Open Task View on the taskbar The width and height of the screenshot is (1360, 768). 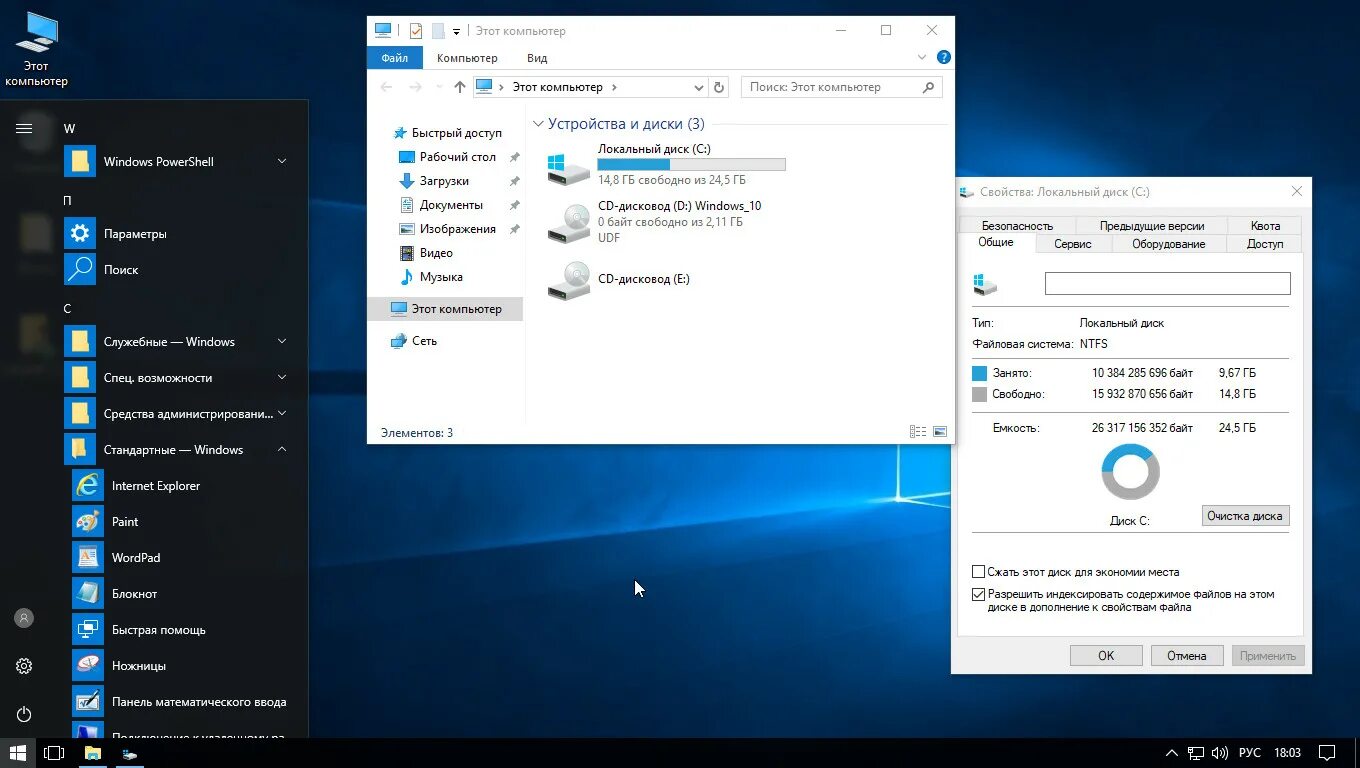click(x=54, y=753)
